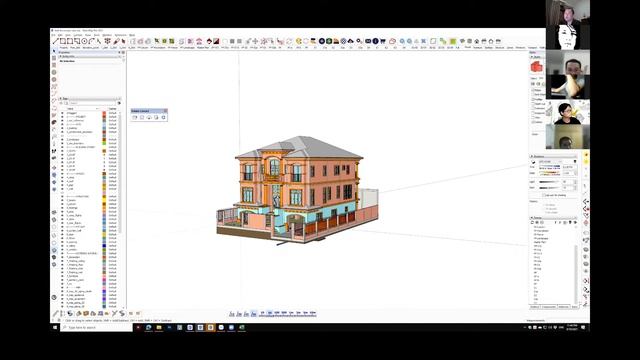Click the envelope icon in the top toolbar
640x360 pixels.
click(x=368, y=41)
